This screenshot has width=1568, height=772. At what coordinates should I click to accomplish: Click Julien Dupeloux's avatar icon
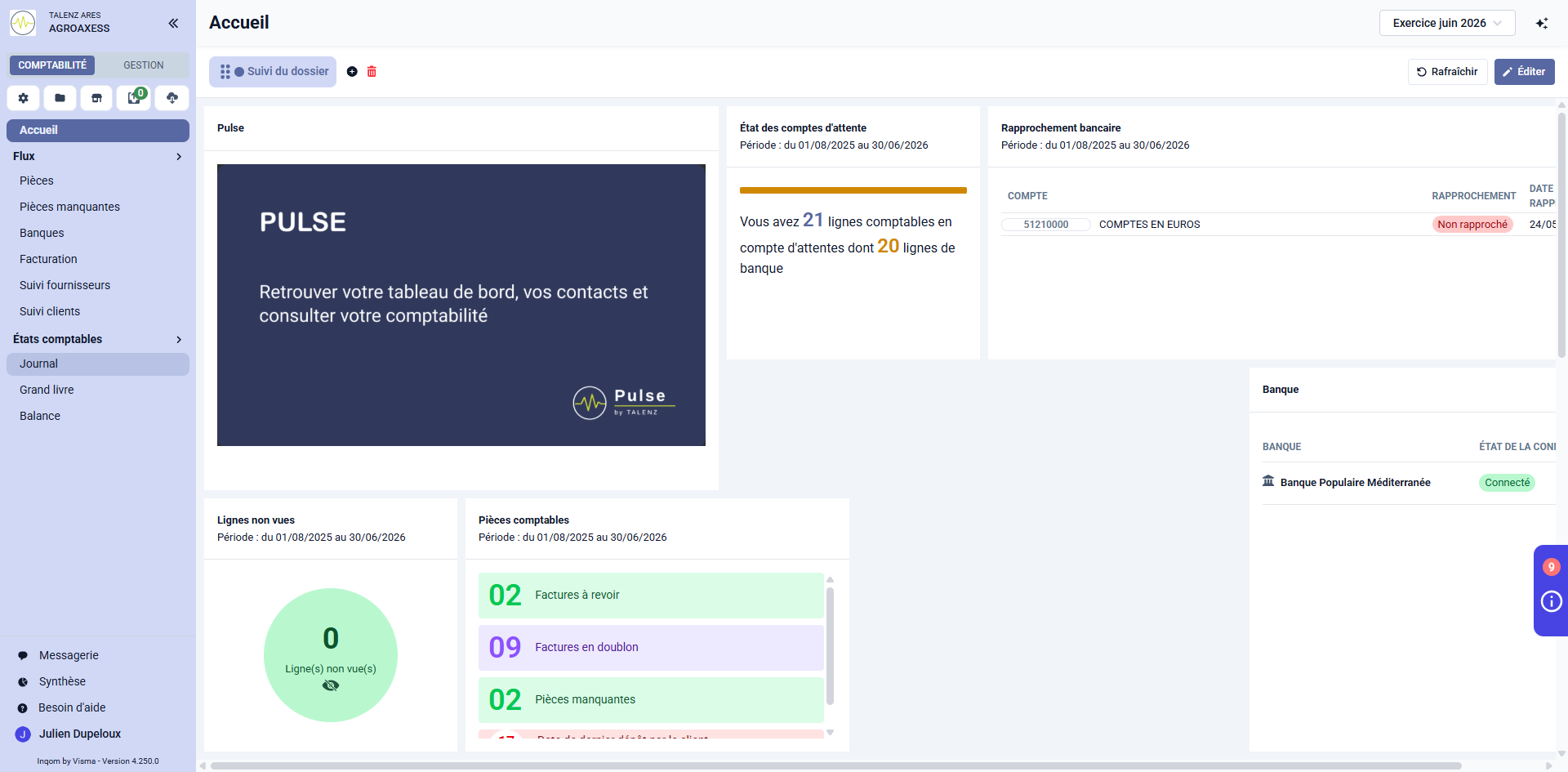point(23,734)
